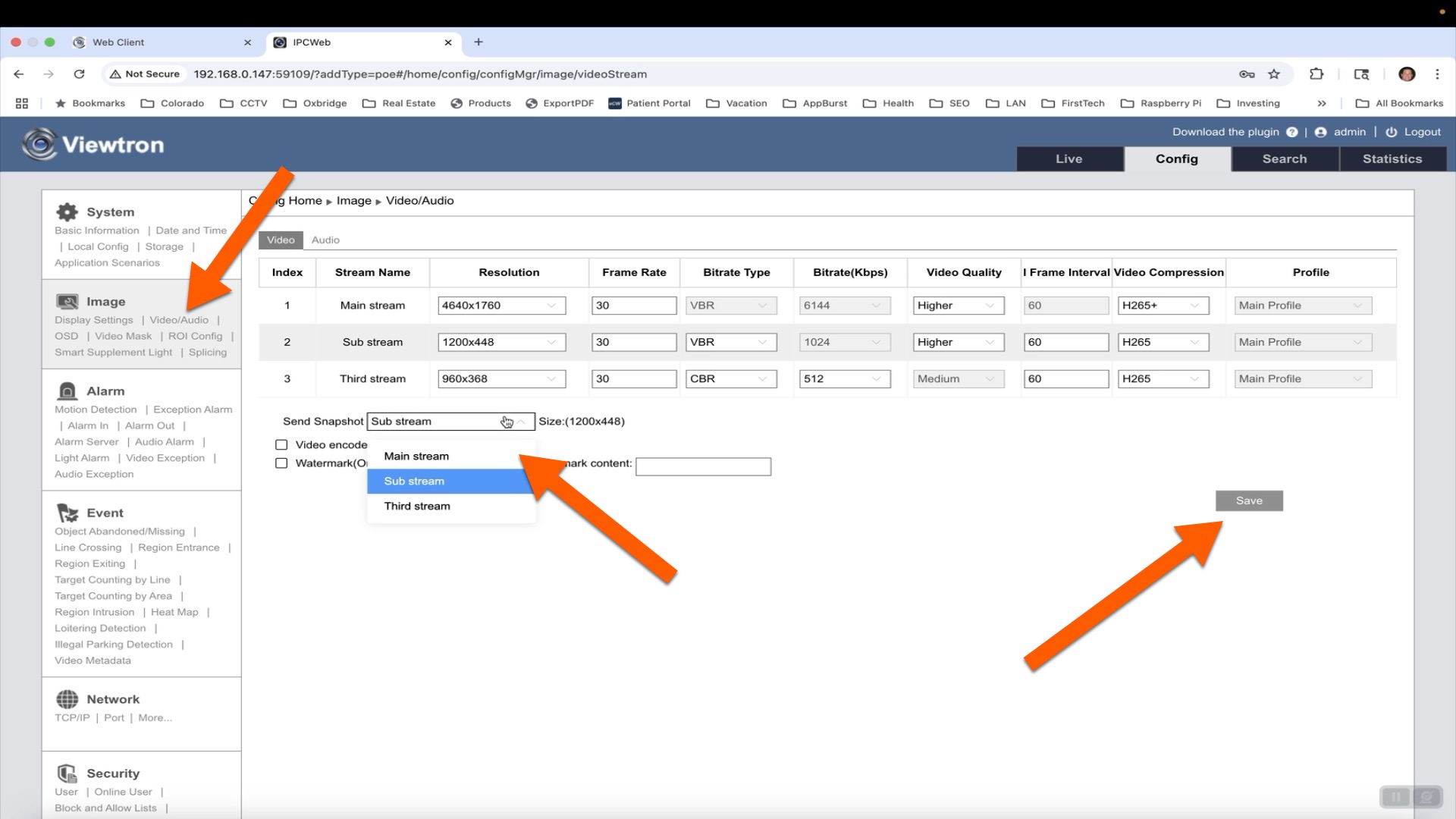Screen dimensions: 1456x819
Task: Open the Video Mask link
Action: (x=123, y=336)
